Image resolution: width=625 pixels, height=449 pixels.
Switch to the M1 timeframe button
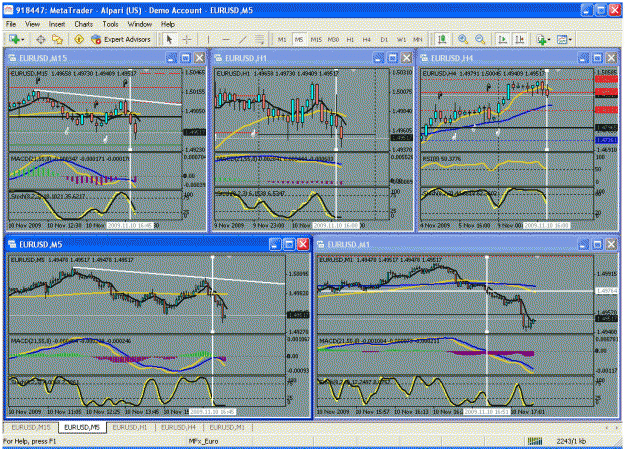[282, 39]
